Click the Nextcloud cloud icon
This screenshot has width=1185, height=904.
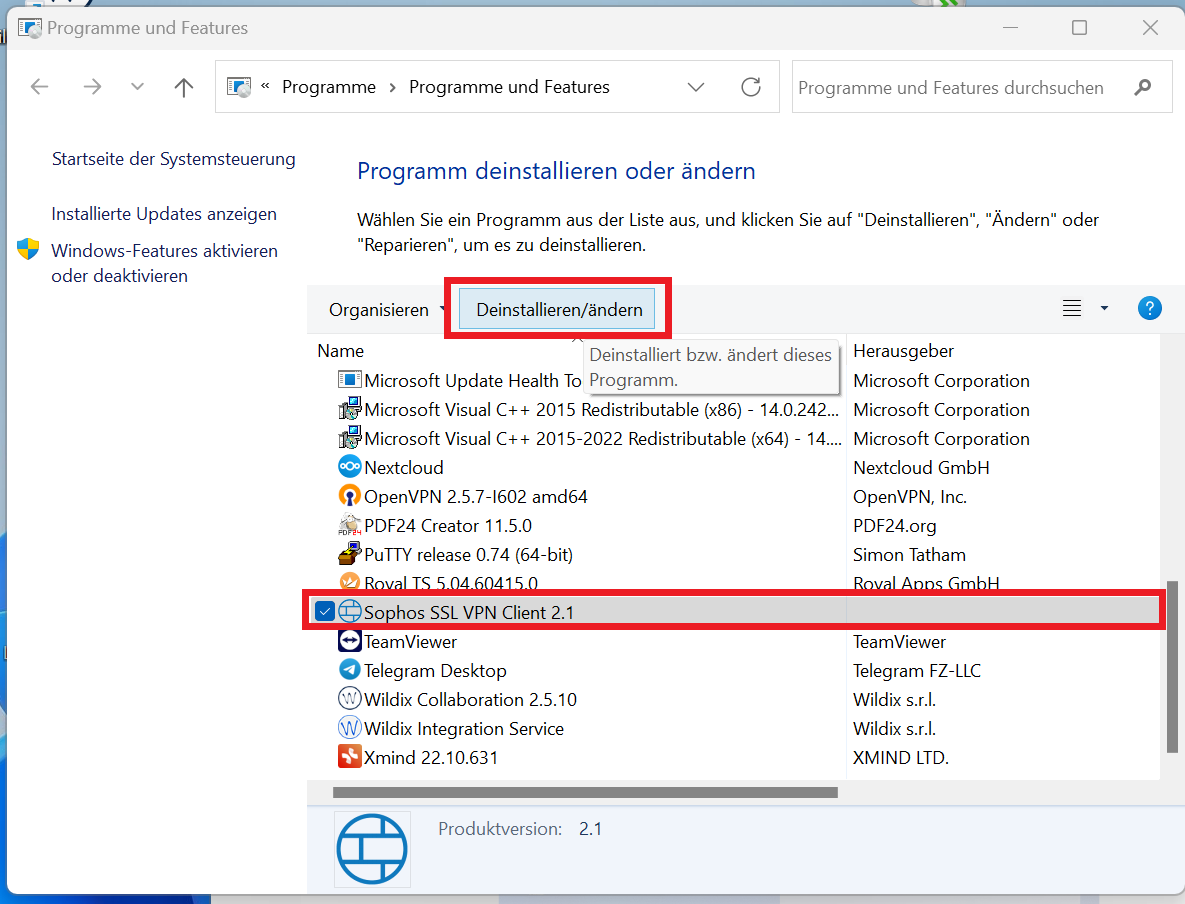[349, 467]
